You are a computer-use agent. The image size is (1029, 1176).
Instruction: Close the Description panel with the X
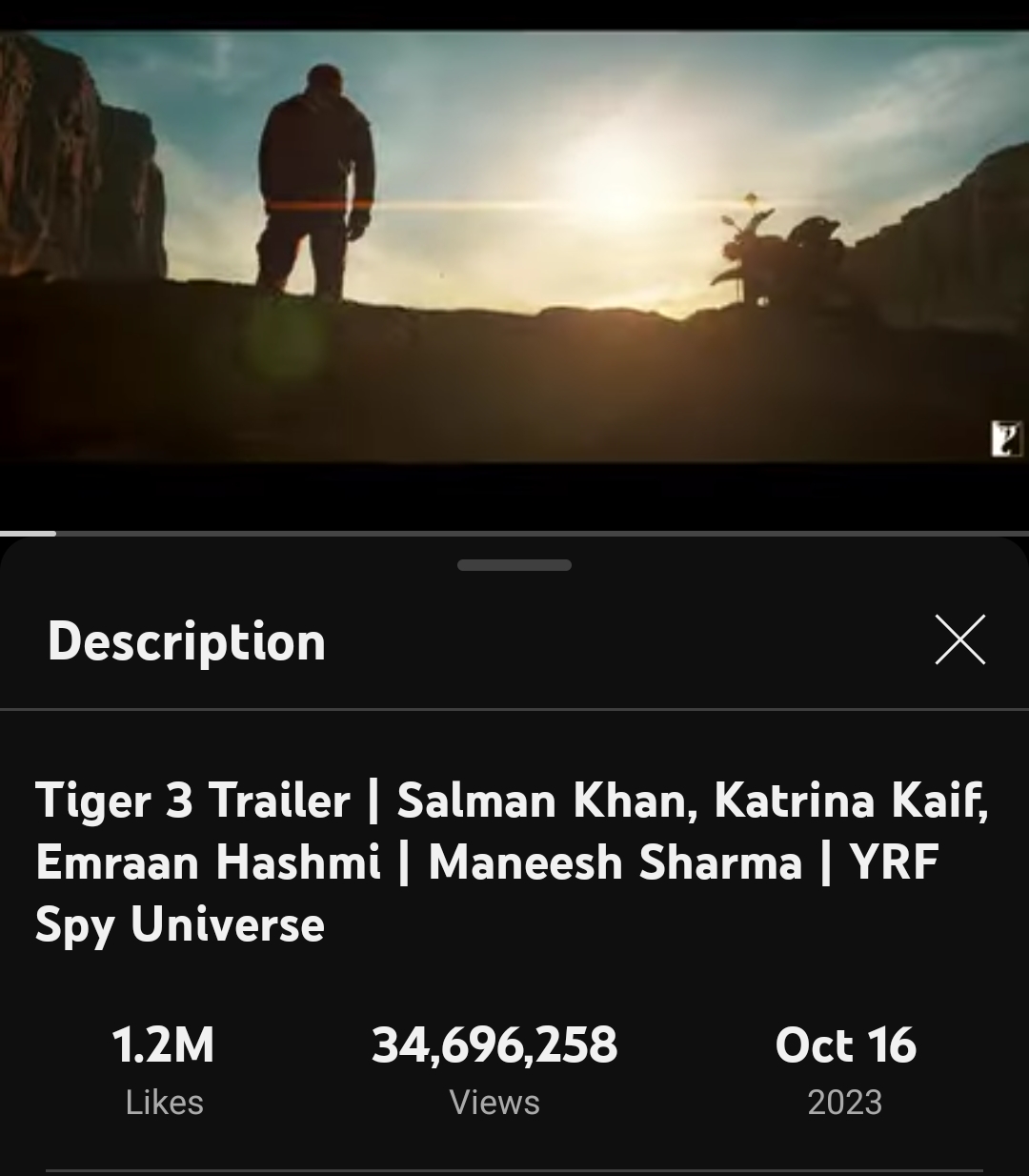point(959,639)
